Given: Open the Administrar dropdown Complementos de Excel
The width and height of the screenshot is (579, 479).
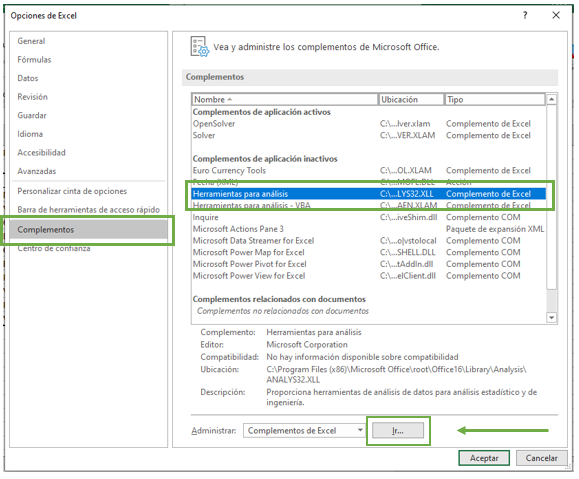Looking at the screenshot, I should 304,431.
